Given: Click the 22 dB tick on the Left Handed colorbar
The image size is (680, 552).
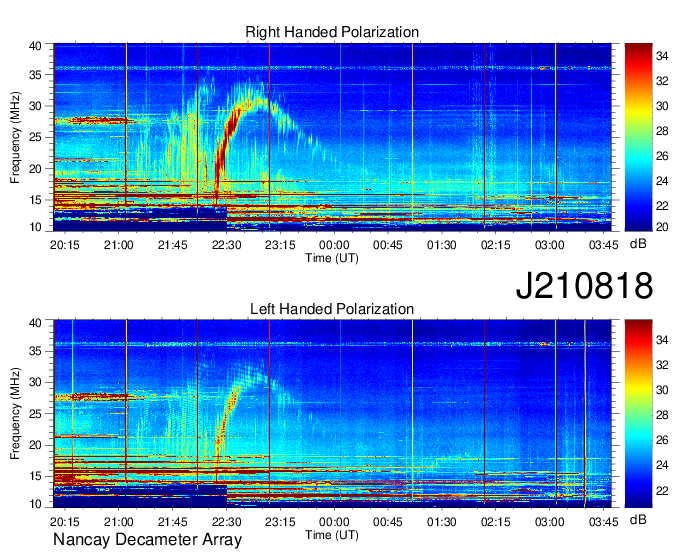Looking at the screenshot, I should point(662,491).
